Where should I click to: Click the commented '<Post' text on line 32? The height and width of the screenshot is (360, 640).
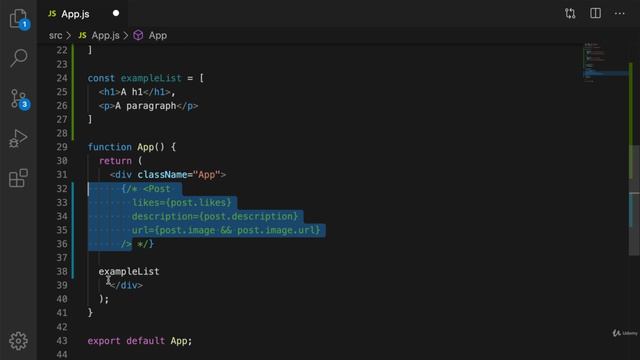157,189
